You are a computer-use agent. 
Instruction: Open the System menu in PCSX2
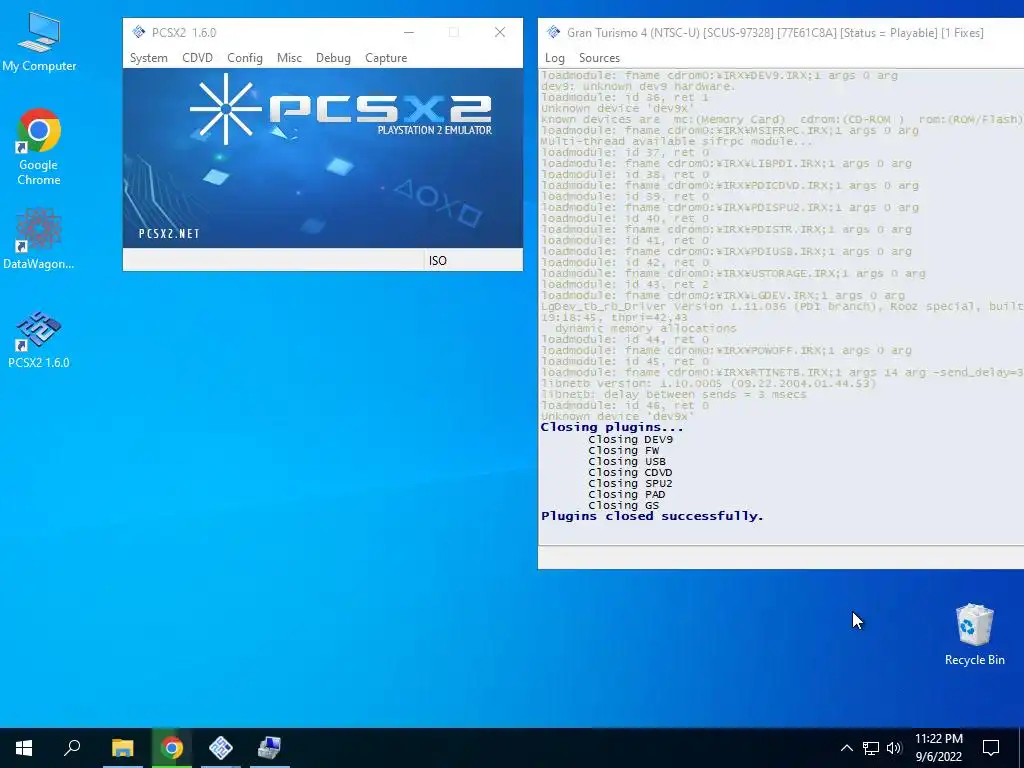[148, 57]
